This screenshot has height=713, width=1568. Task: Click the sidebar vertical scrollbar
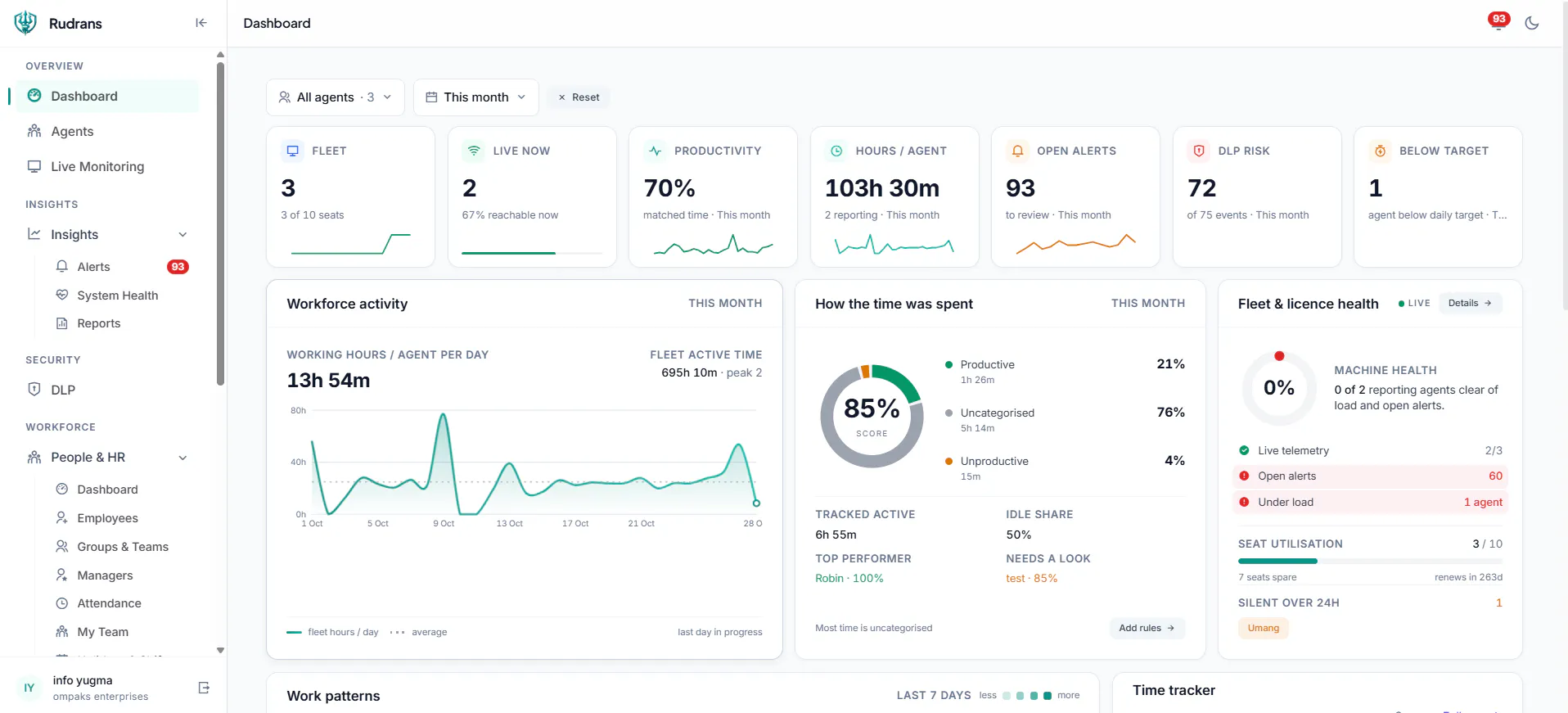[x=220, y=223]
